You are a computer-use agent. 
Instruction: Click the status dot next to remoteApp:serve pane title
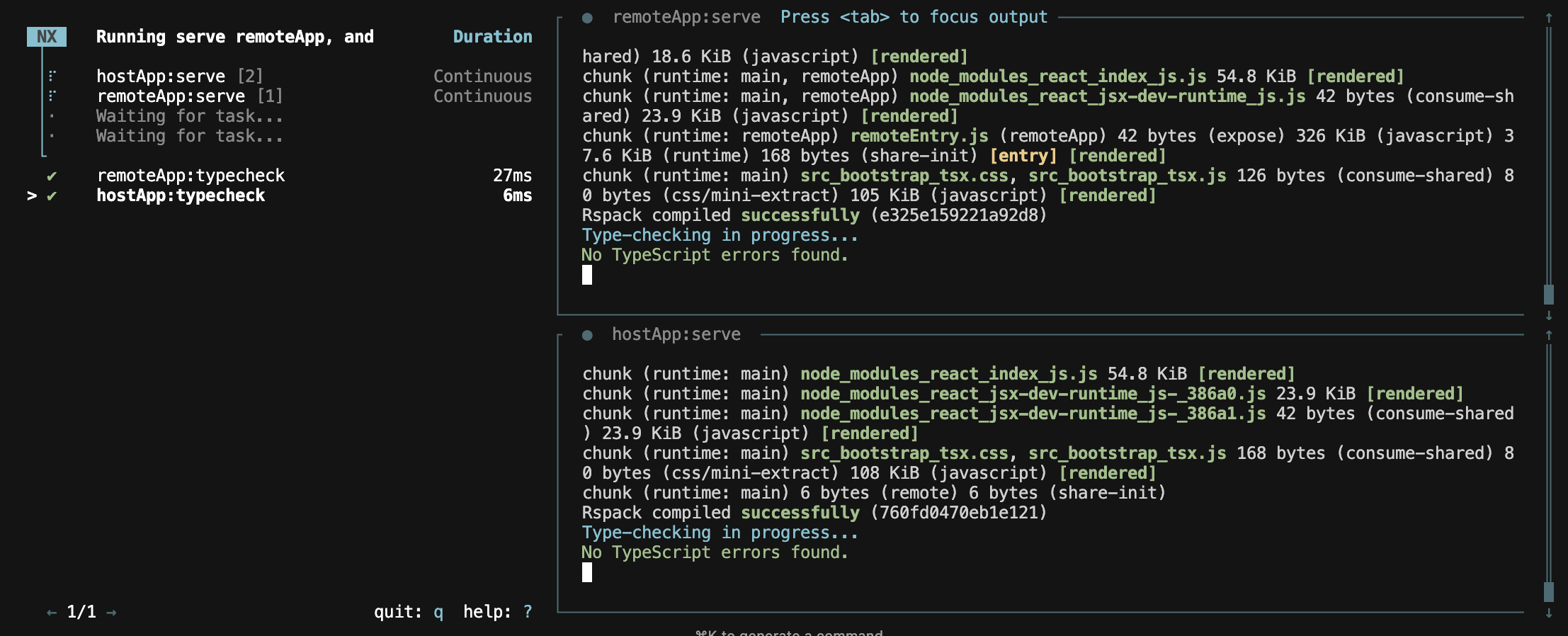pos(587,18)
